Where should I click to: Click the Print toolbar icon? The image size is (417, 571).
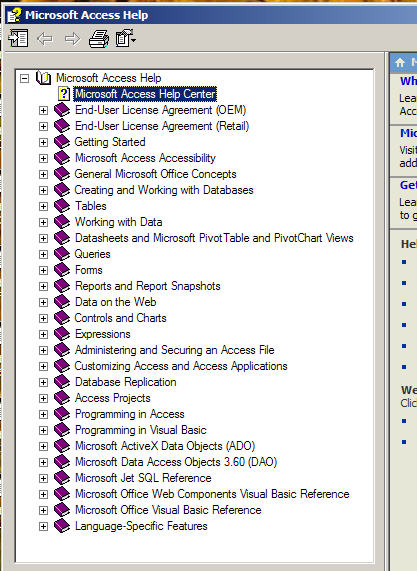(x=99, y=39)
